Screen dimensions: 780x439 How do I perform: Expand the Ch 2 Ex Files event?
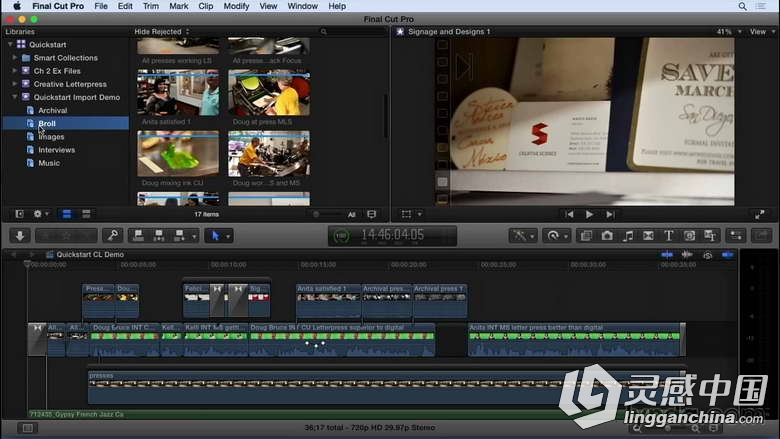14,71
